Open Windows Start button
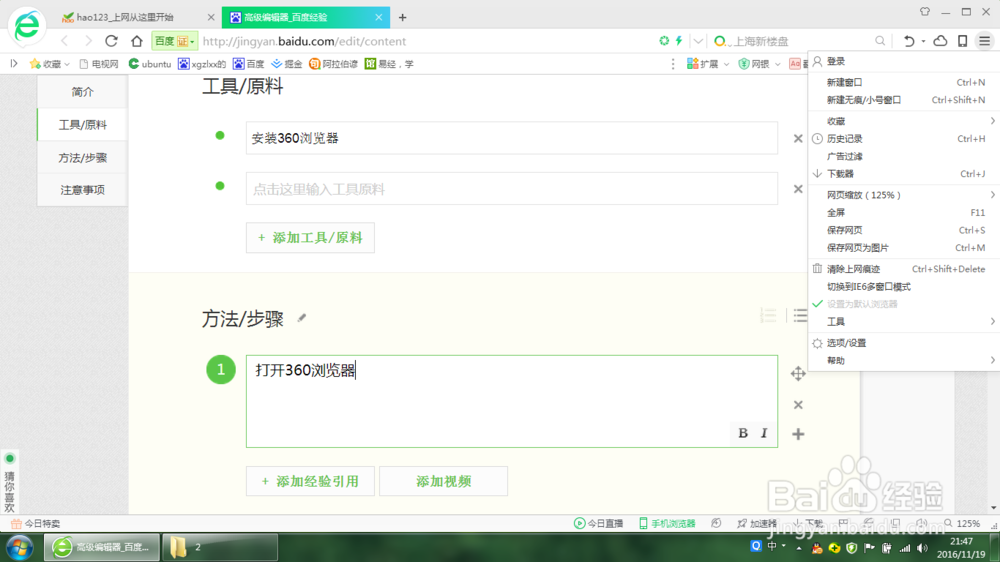Viewport: 1000px width, 562px height. [20, 547]
